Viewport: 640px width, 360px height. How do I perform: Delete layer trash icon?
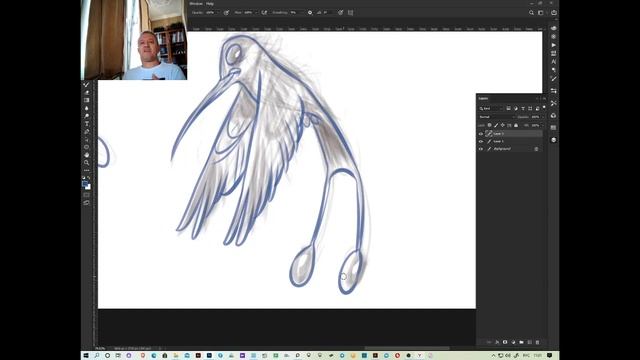pyautogui.click(x=537, y=342)
